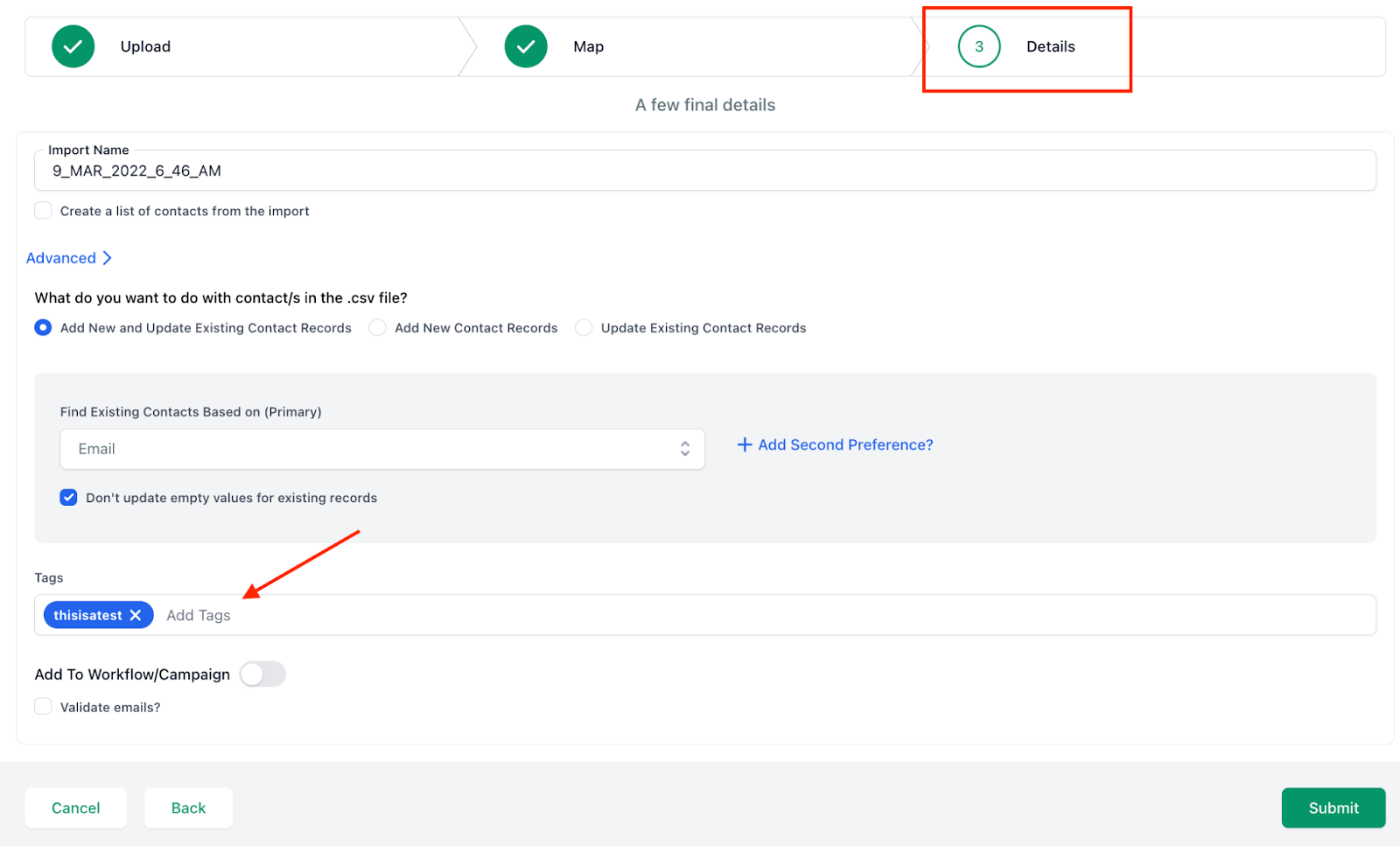Click the chevron arrow next to Advanced

tap(107, 258)
